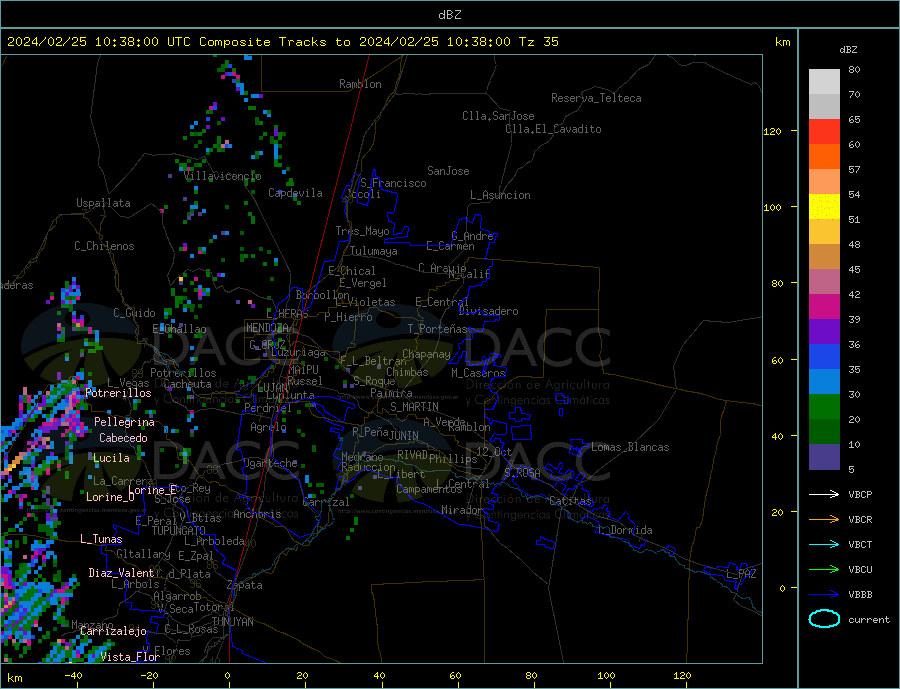Click the dark violet color swatch for 10 dBZ
The width and height of the screenshot is (900, 689).
824,457
